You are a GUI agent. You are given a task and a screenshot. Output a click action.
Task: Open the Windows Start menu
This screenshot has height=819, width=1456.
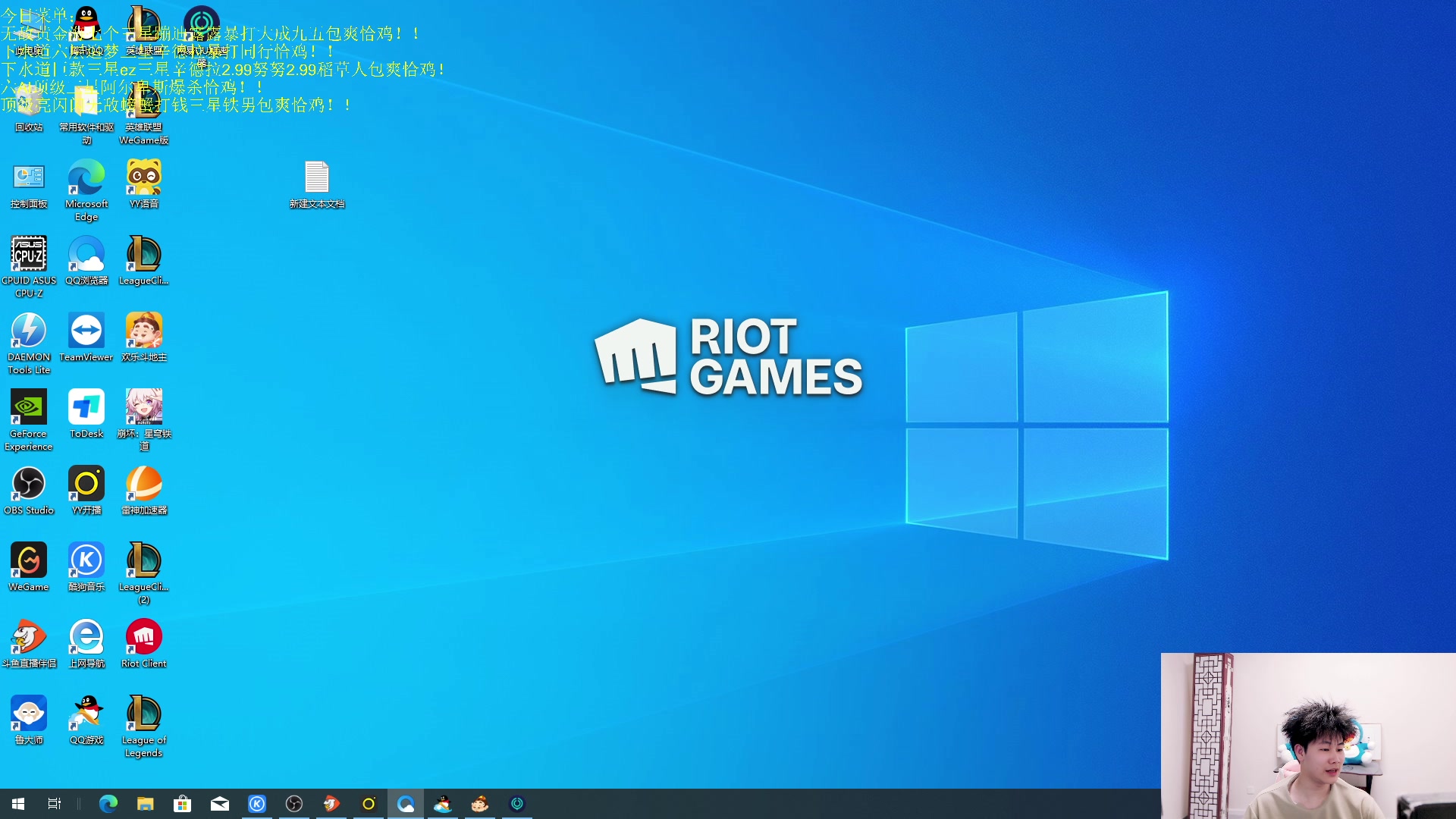18,804
